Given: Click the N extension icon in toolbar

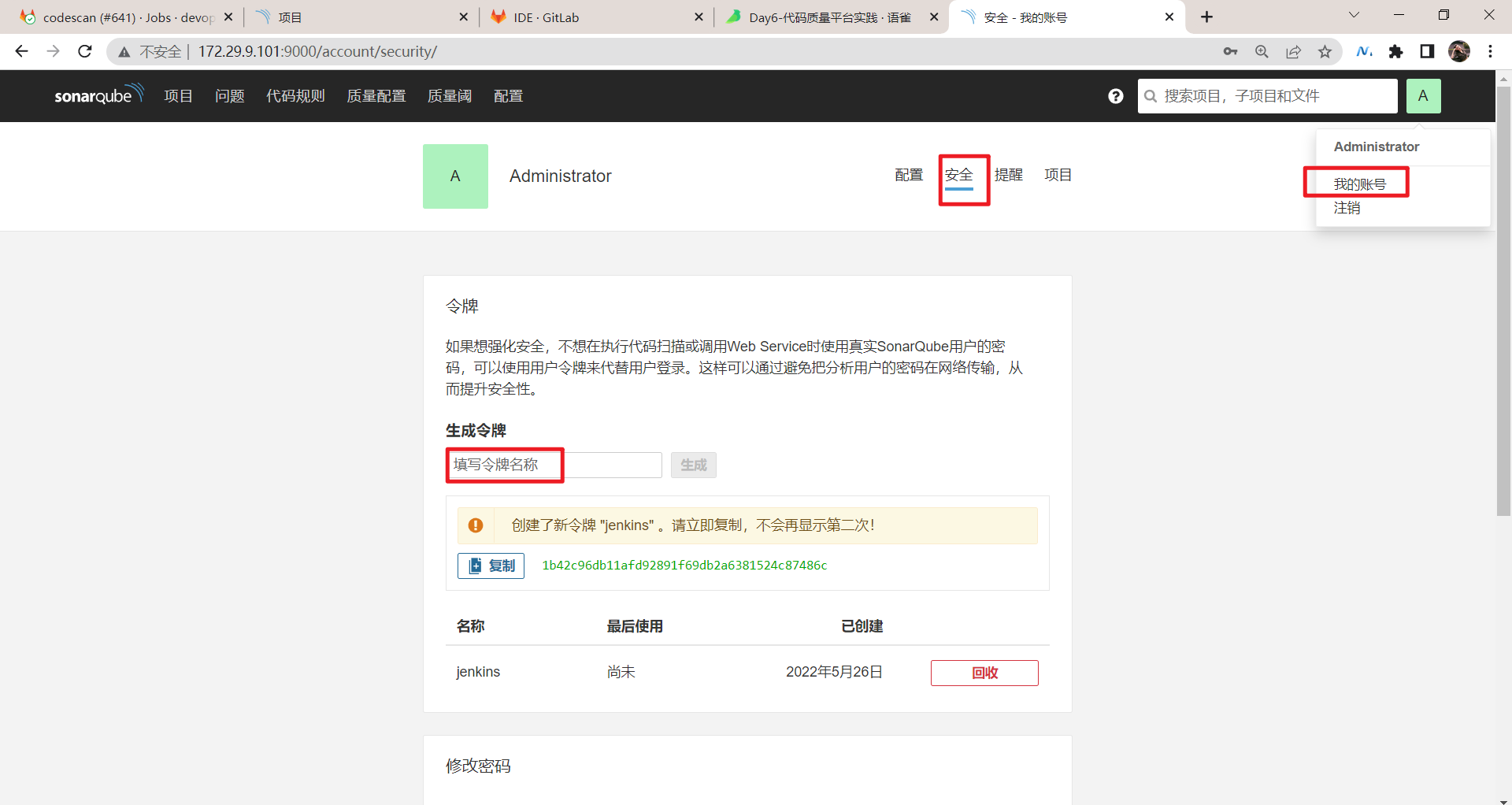Looking at the screenshot, I should pos(1364,51).
